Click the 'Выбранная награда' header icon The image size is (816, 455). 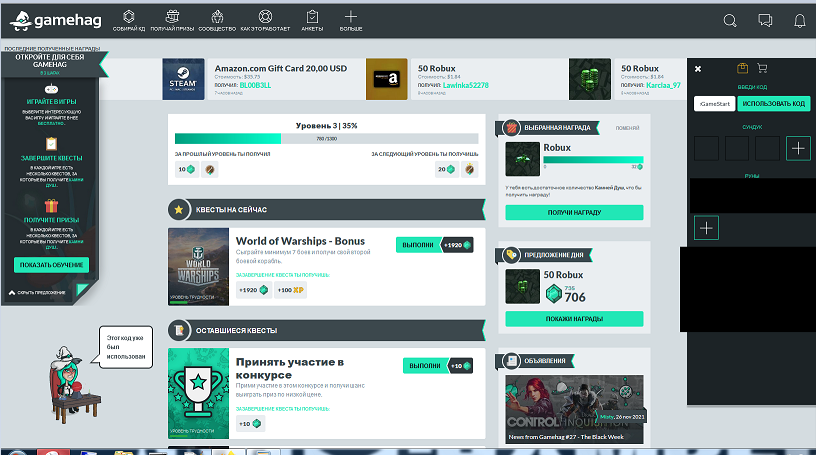(511, 128)
